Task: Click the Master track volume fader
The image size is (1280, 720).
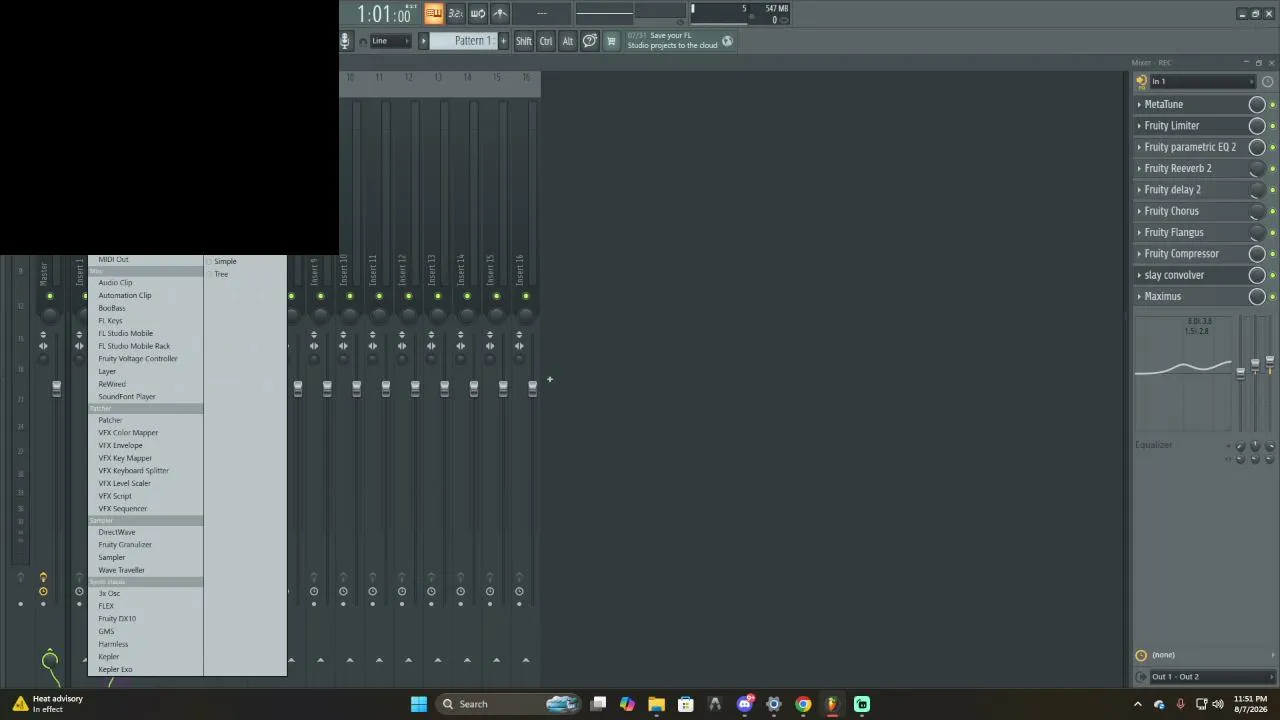Action: (57, 387)
